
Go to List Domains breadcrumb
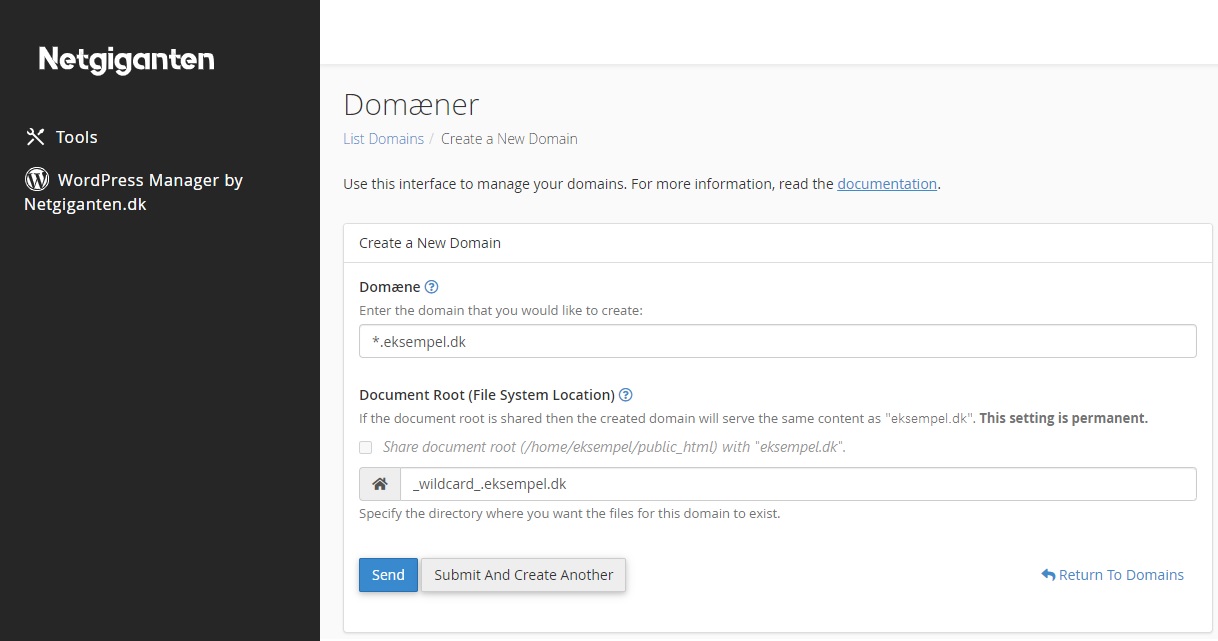[x=383, y=139]
